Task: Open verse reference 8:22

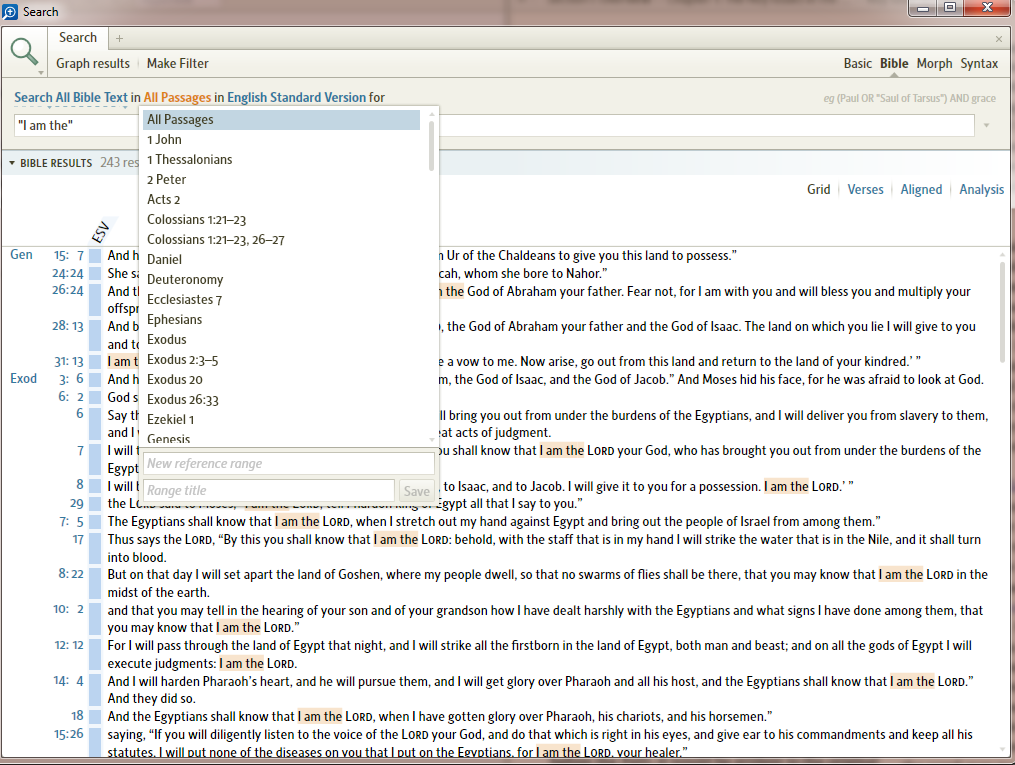Action: pyautogui.click(x=71, y=573)
